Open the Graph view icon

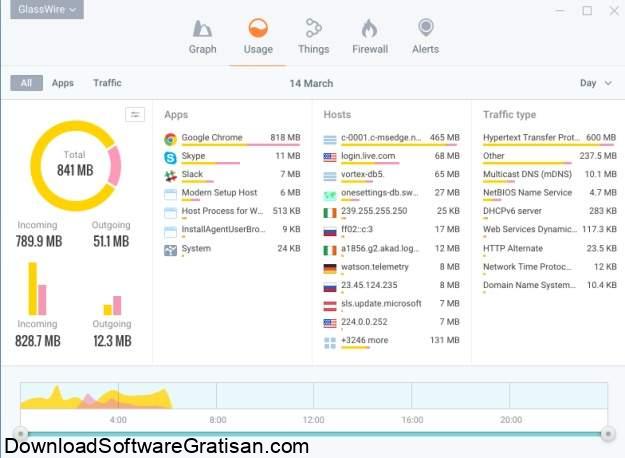tap(202, 29)
